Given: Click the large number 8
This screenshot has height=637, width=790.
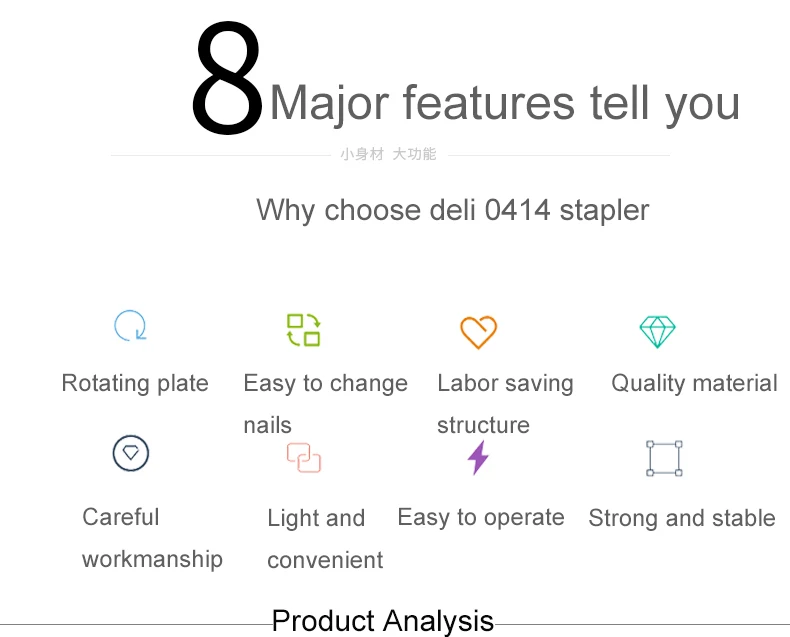Looking at the screenshot, I should coord(228,79).
